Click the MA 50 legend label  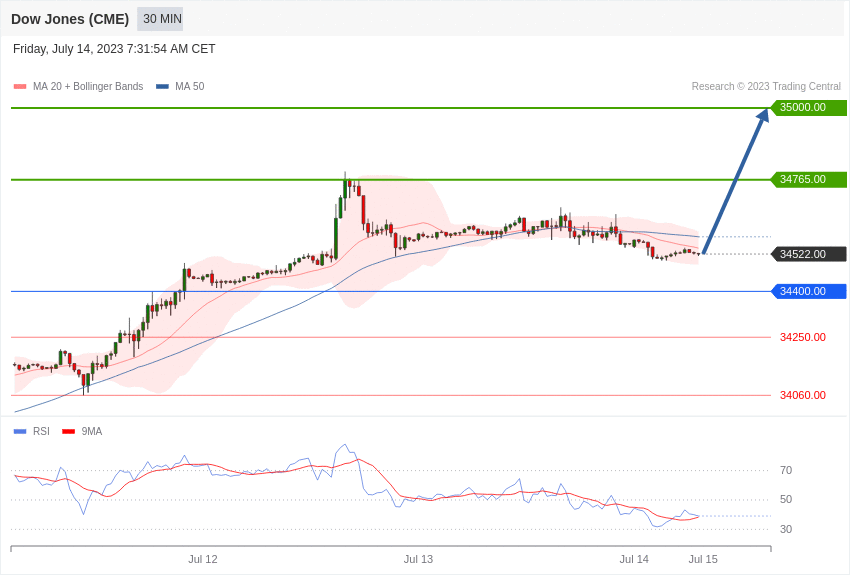pyautogui.click(x=190, y=86)
